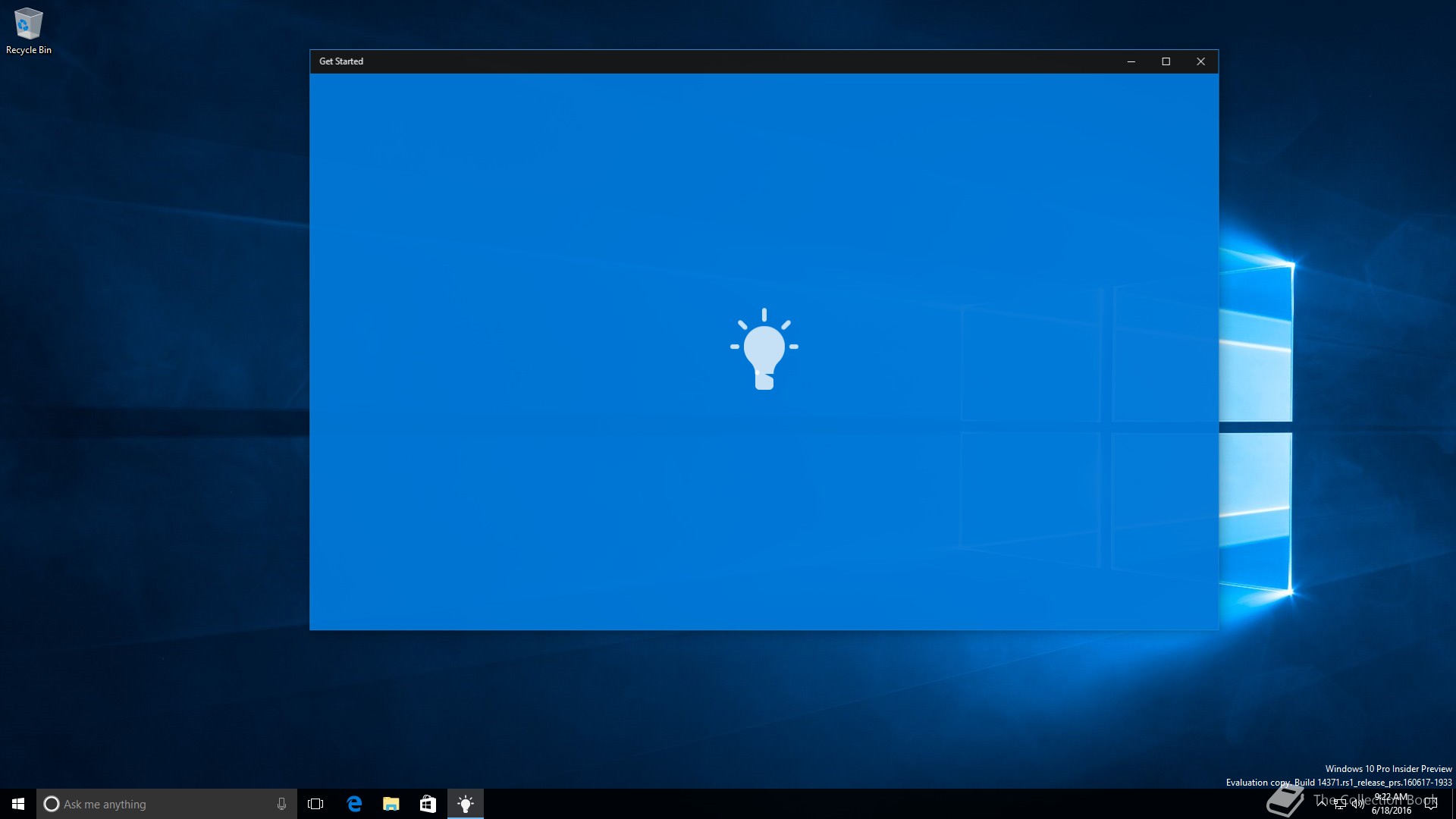
Task: Click the Get Started window title bar
Action: [x=682, y=61]
